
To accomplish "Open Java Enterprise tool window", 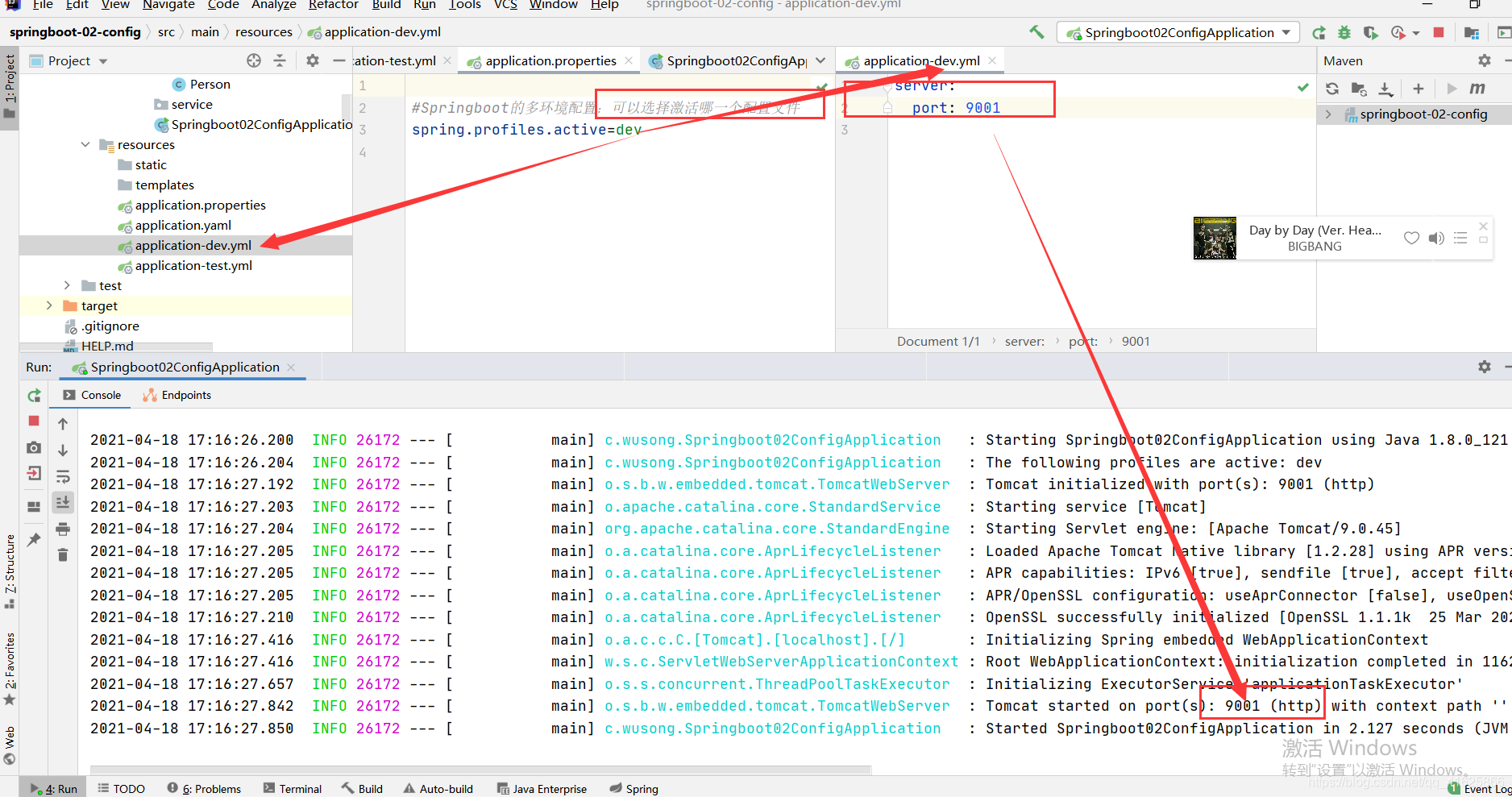I will point(542,788).
